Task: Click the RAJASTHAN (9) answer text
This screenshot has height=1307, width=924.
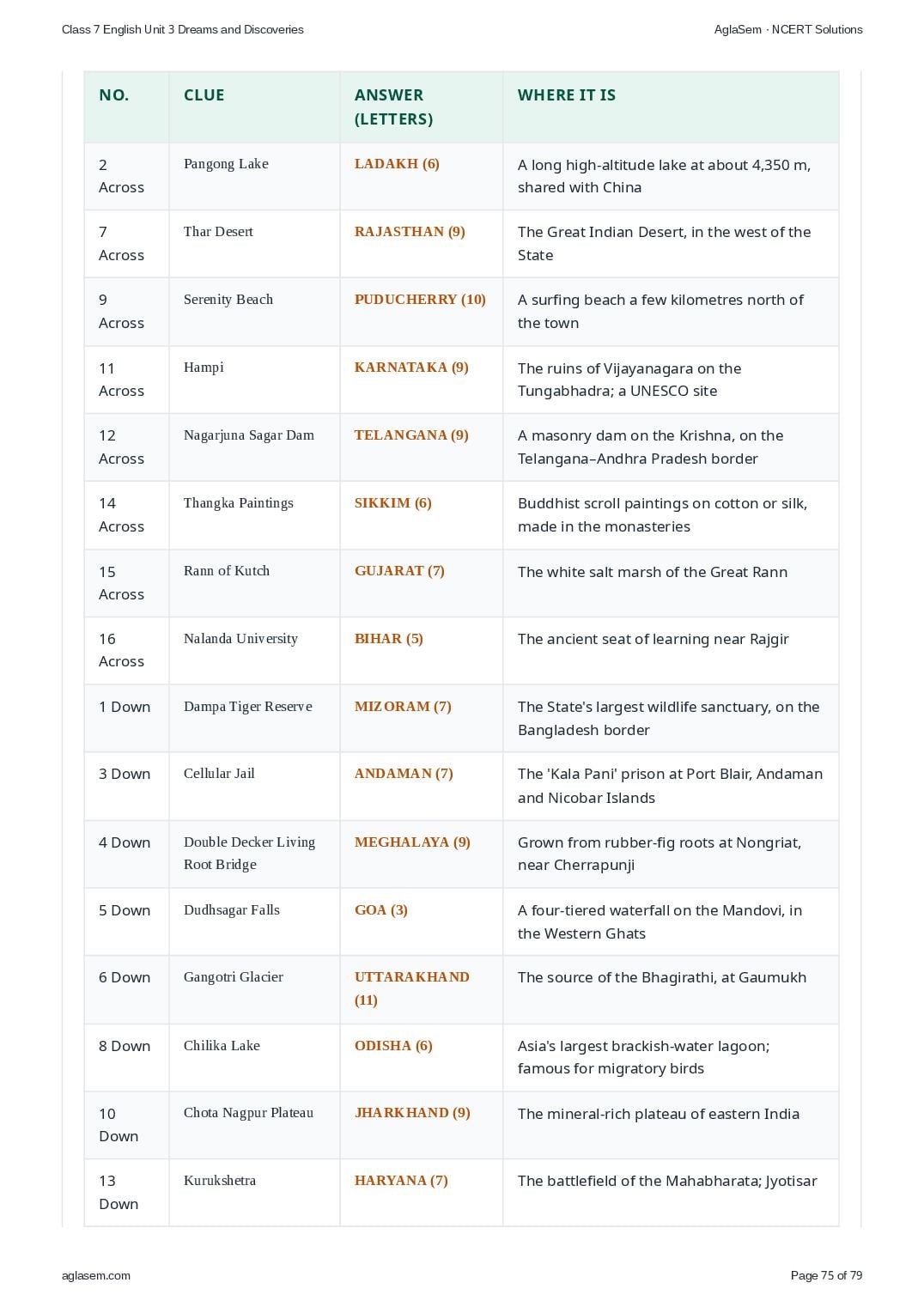Action: click(410, 232)
